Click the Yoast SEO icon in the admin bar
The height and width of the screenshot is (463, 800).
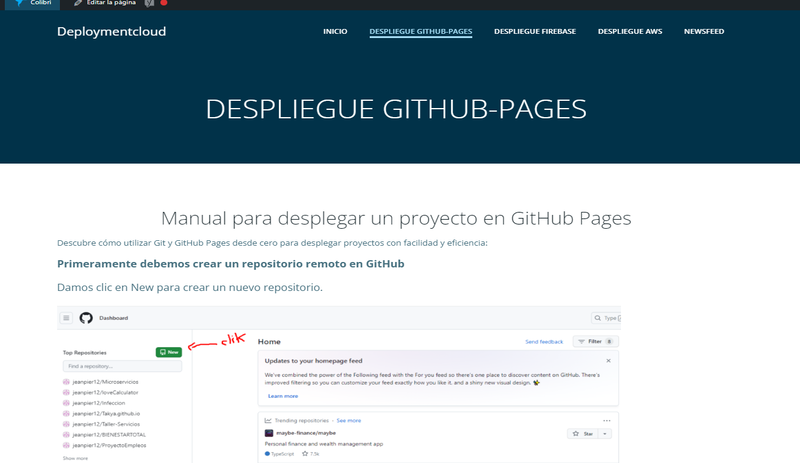click(149, 3)
